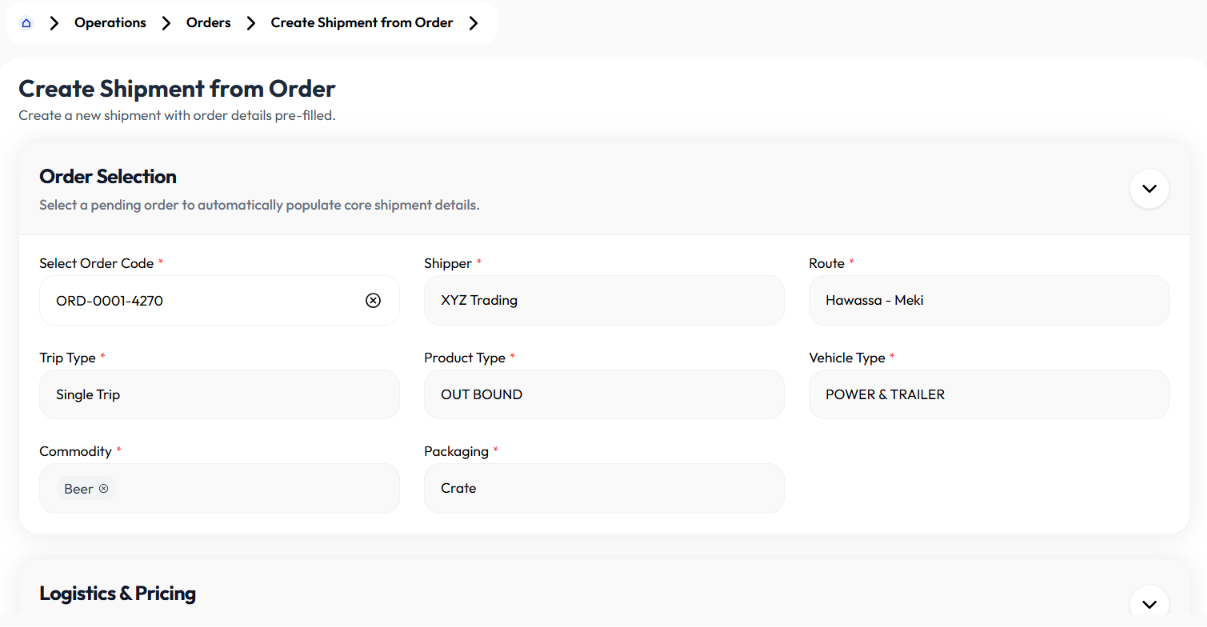Click Create Shipment from Order breadcrumb
The width and height of the screenshot is (1207, 627).
362,23
